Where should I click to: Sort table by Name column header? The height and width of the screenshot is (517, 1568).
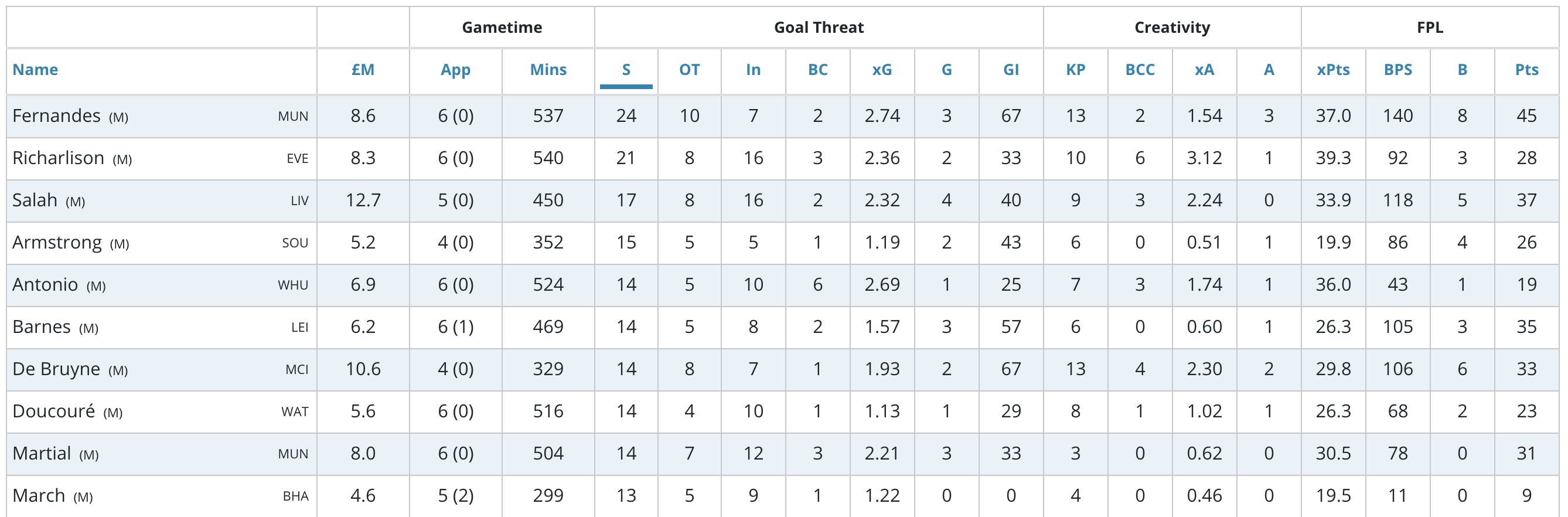(35, 69)
